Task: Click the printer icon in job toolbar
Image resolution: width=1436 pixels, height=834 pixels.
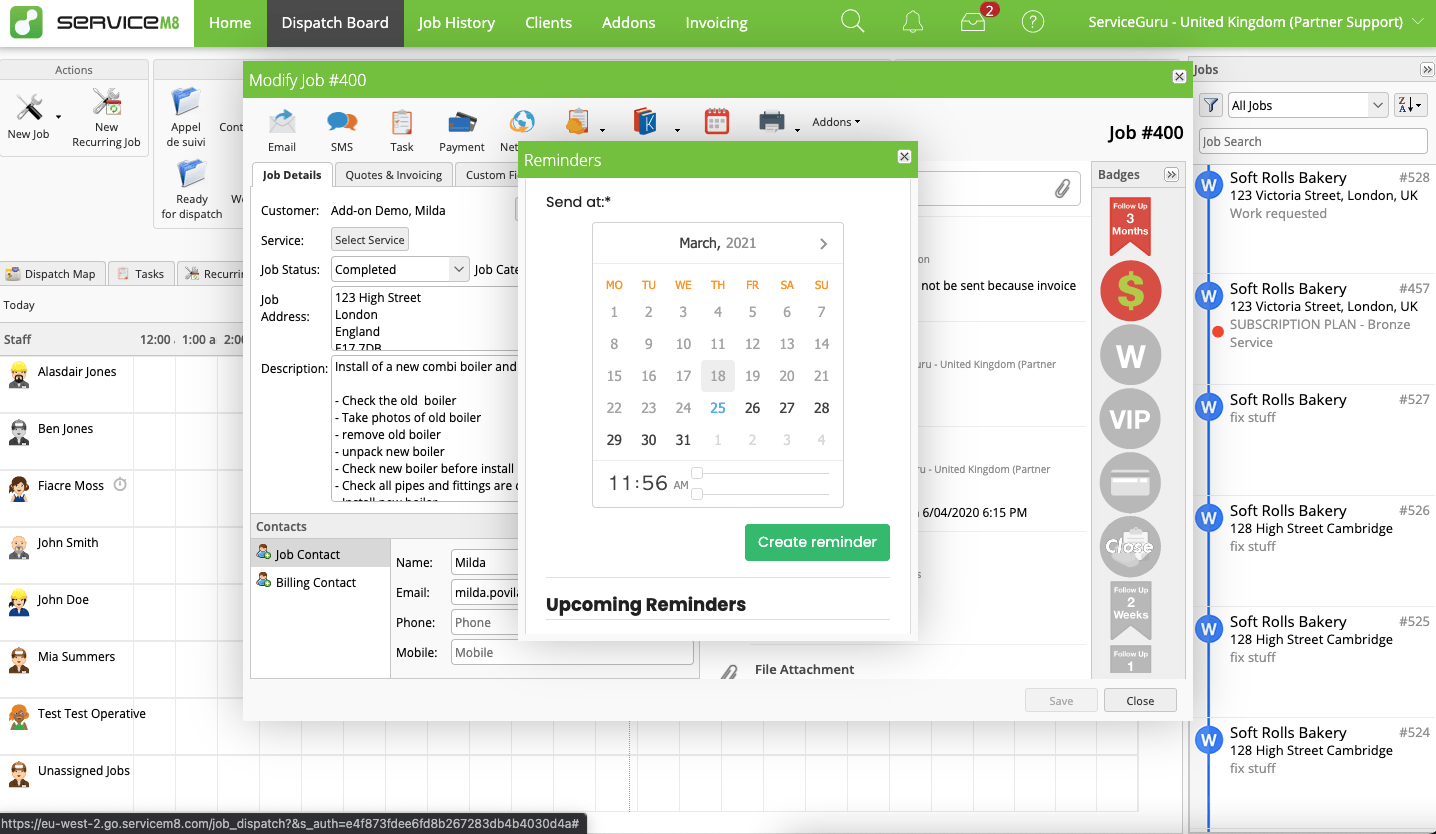Action: click(772, 122)
